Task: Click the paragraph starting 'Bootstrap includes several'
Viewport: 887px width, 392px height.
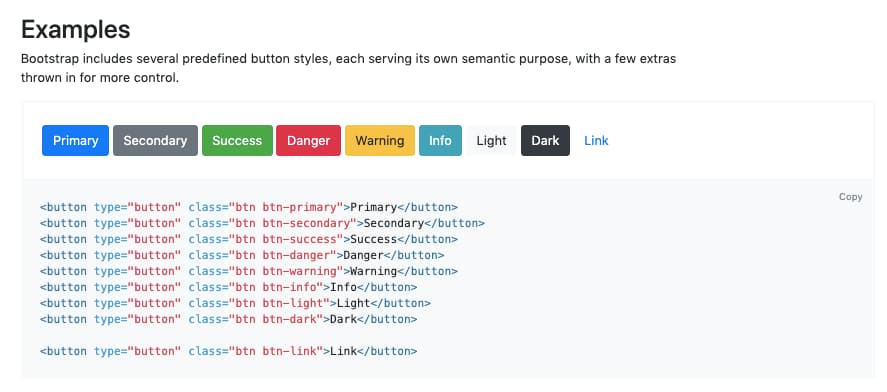Action: point(348,68)
